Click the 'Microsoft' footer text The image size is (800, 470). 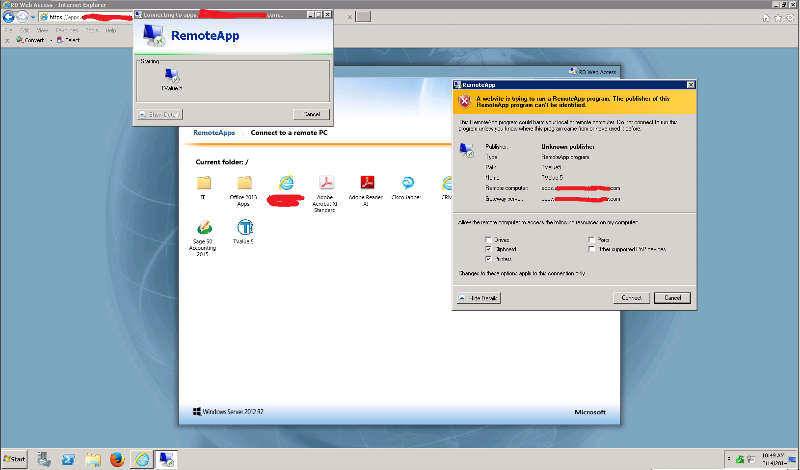tap(590, 412)
